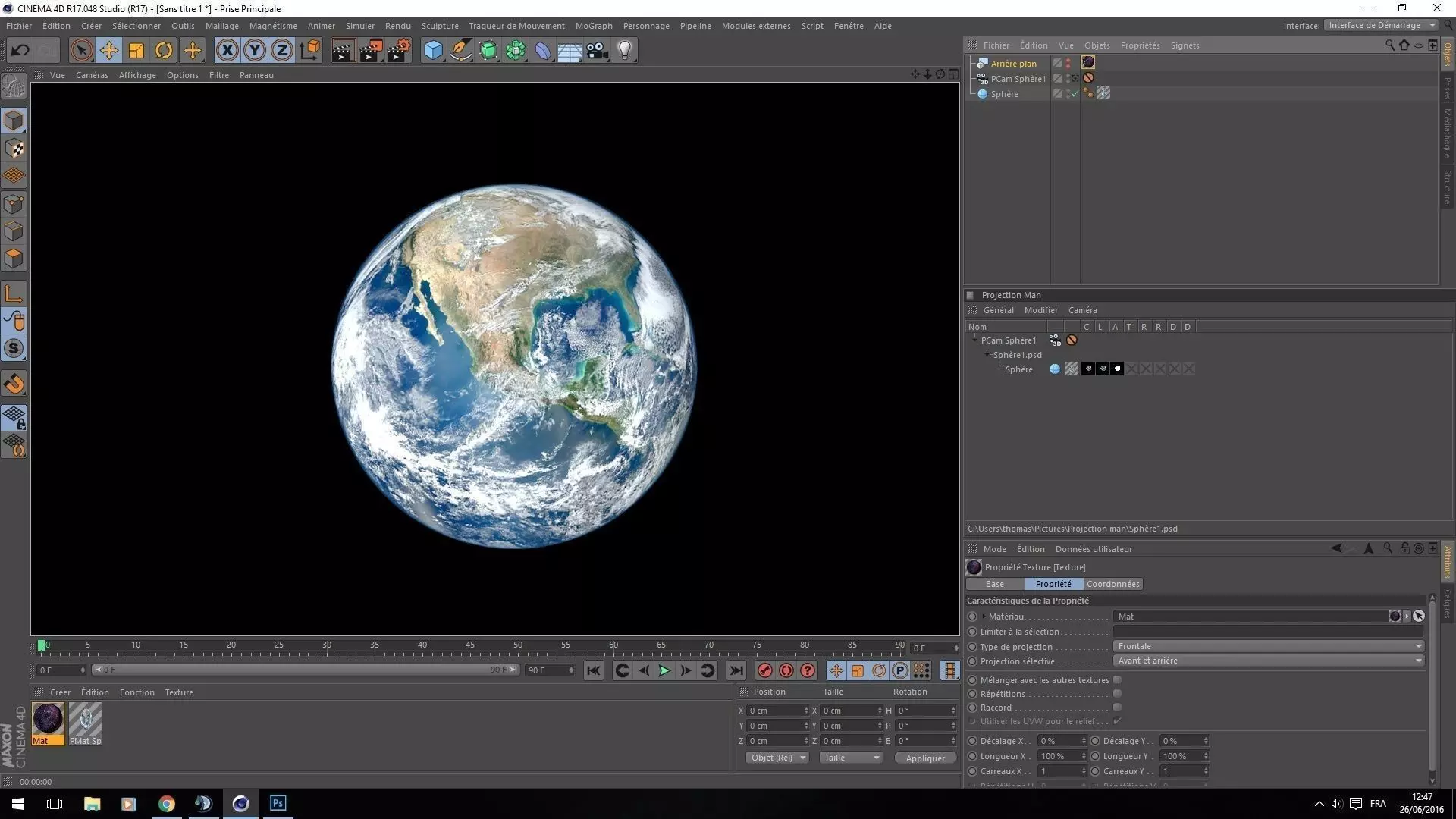This screenshot has height=819, width=1456.
Task: Activate the Scale tool
Action: click(136, 51)
